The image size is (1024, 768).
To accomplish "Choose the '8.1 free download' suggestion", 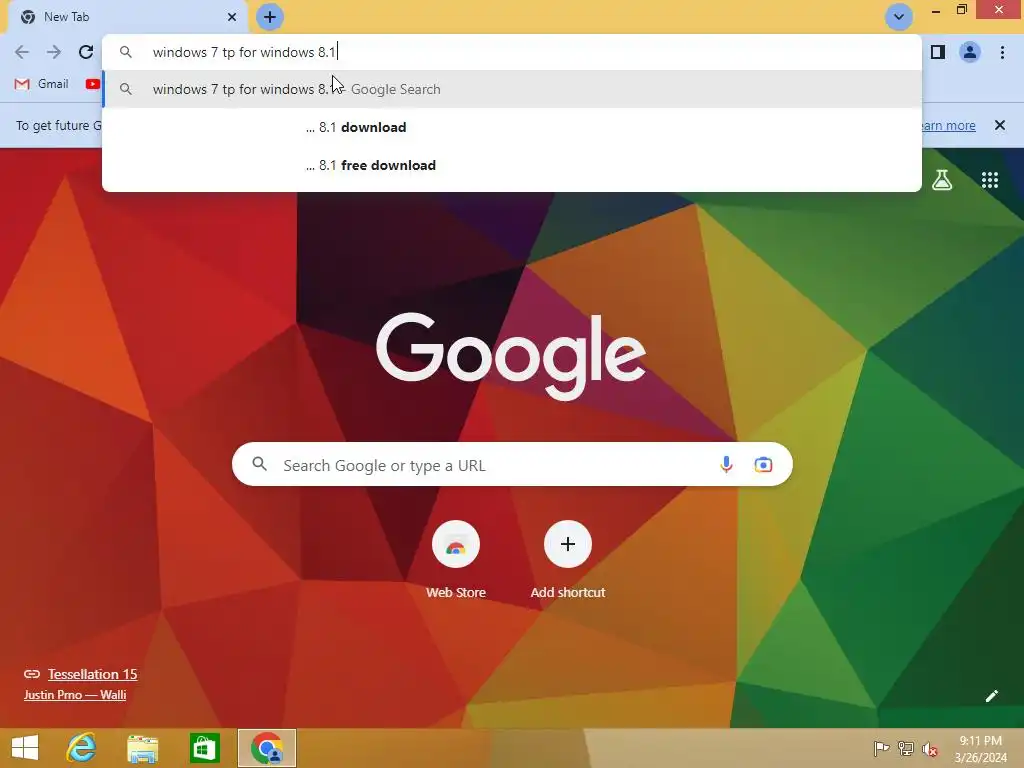I will [512, 165].
